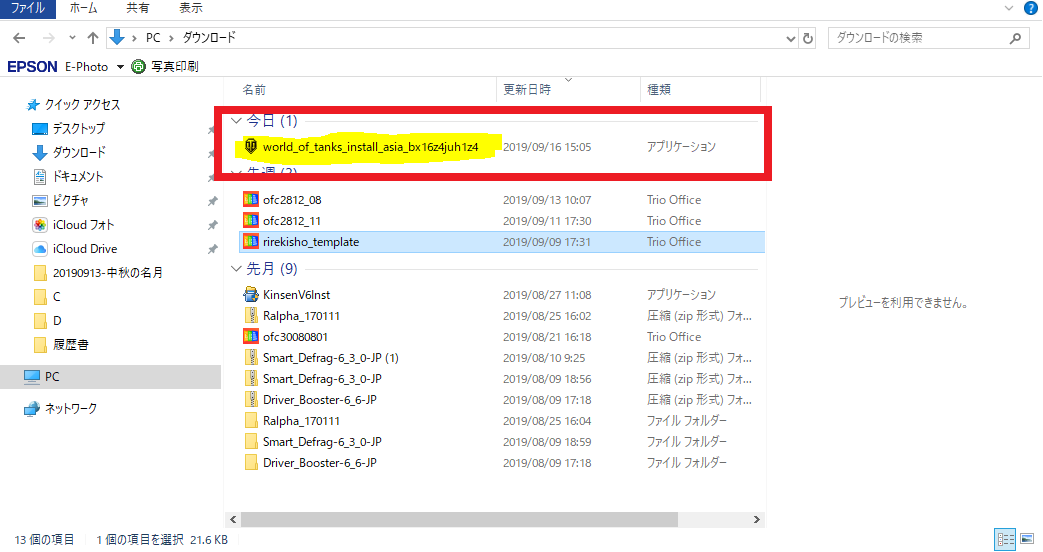
Task: Select the Driver_Booster-6_6-JP zip archive icon
Action: point(251,400)
